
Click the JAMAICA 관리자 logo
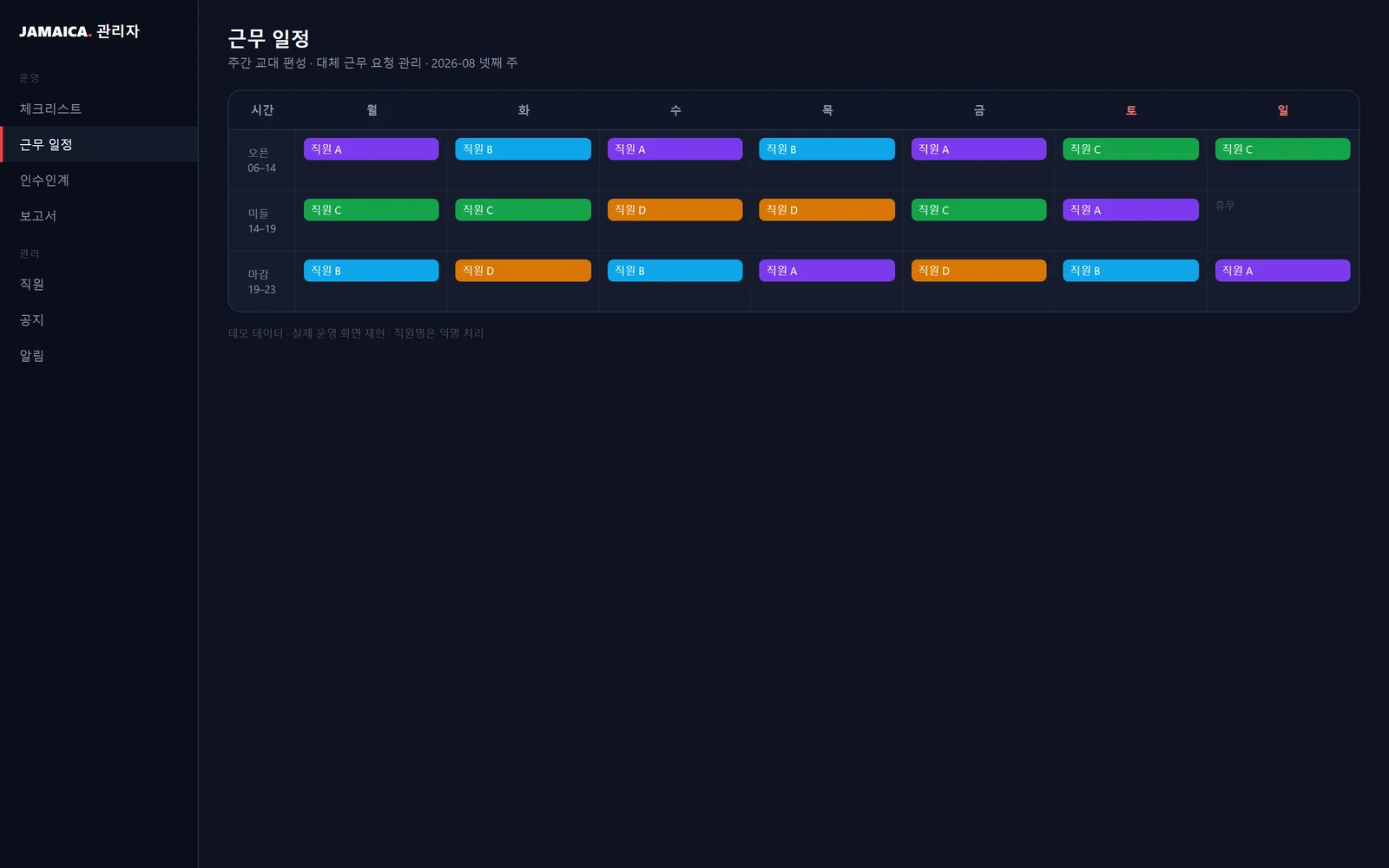pyautogui.click(x=79, y=31)
